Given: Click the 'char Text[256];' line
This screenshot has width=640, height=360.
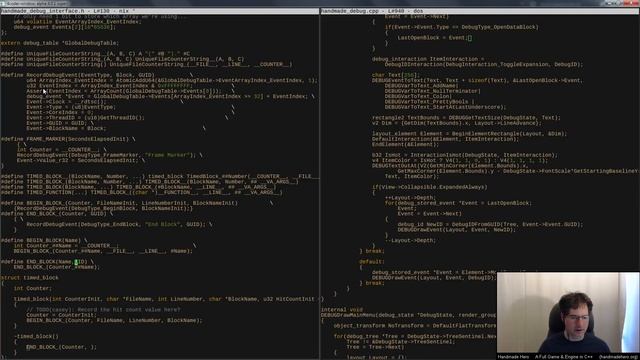Looking at the screenshot, I should [396, 75].
